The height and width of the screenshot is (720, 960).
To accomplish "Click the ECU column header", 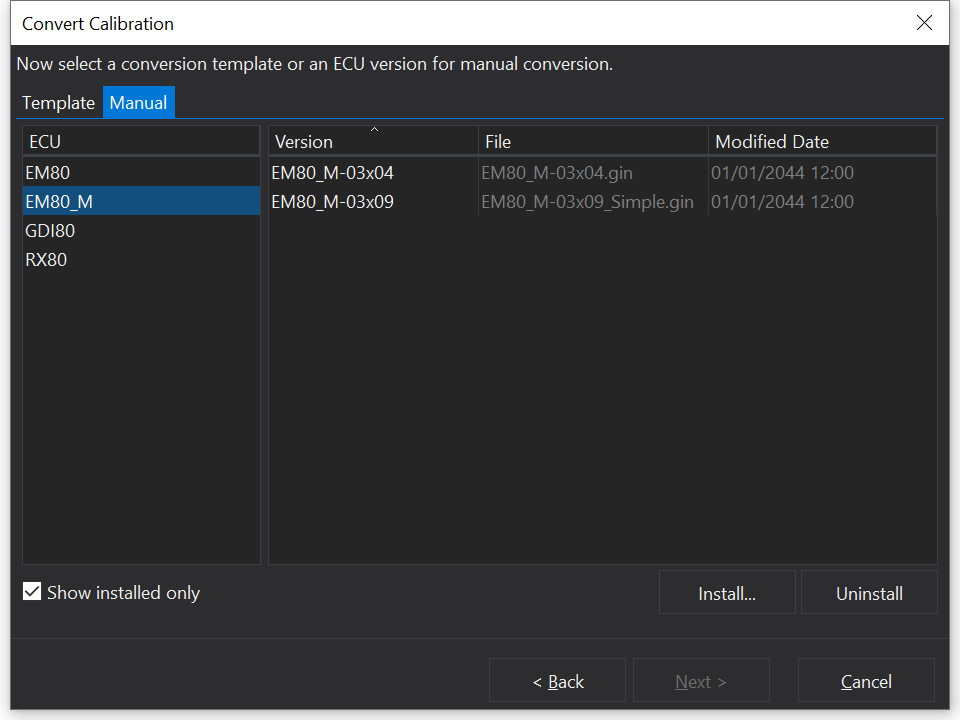I will click(140, 141).
